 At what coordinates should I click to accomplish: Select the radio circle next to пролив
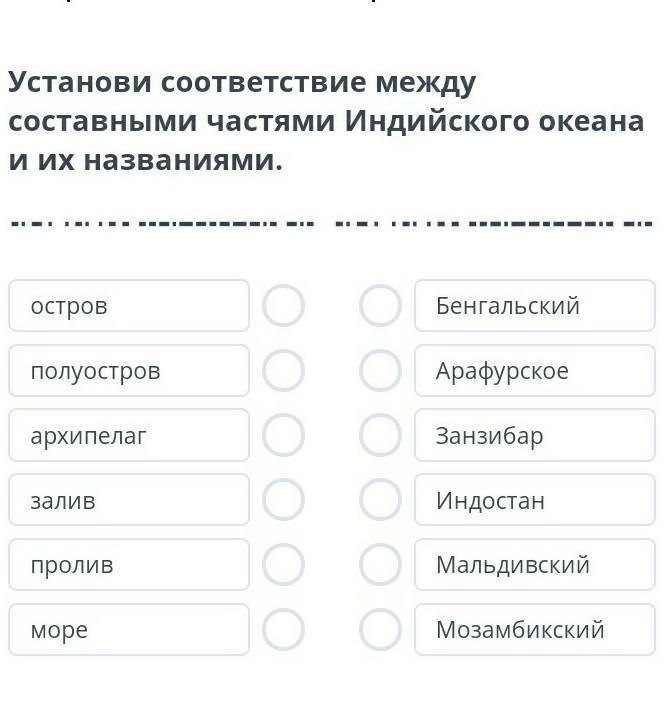(283, 565)
